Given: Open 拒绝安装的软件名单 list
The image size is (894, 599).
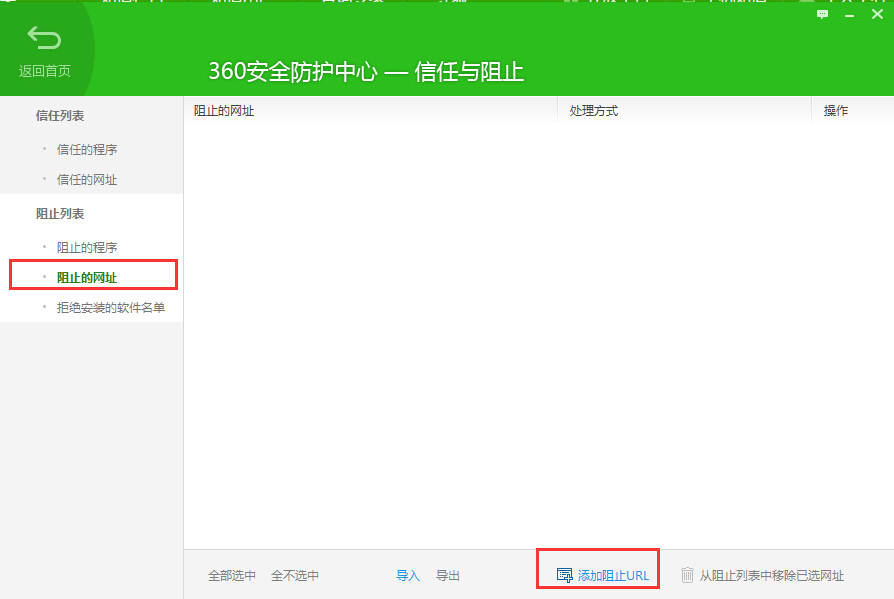Looking at the screenshot, I should pyautogui.click(x=111, y=308).
